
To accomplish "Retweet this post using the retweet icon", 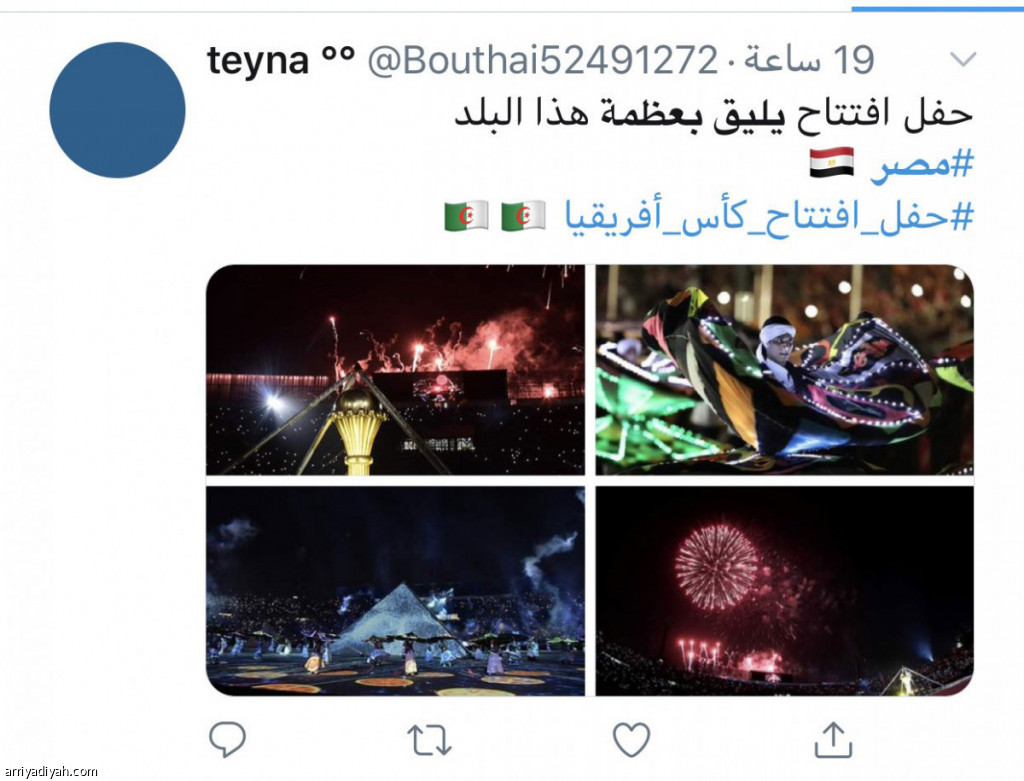I will click(429, 741).
